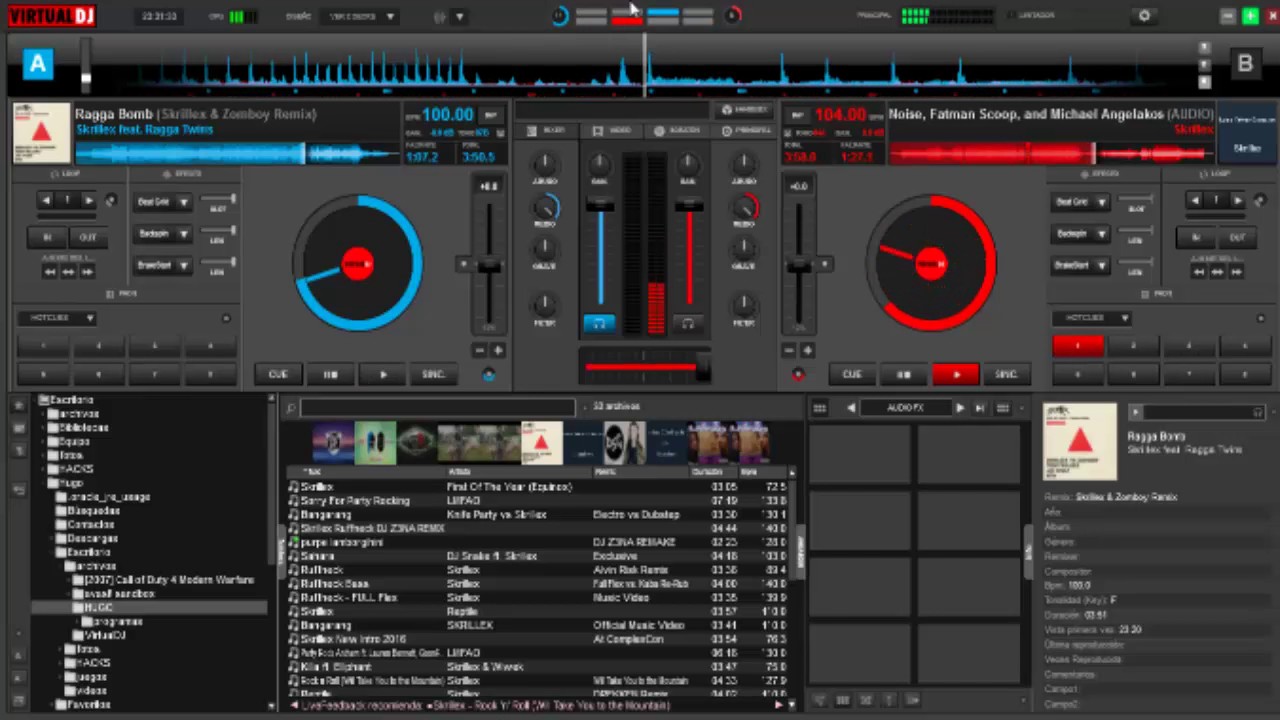Click the deck A pitch slider handle

pyautogui.click(x=489, y=265)
